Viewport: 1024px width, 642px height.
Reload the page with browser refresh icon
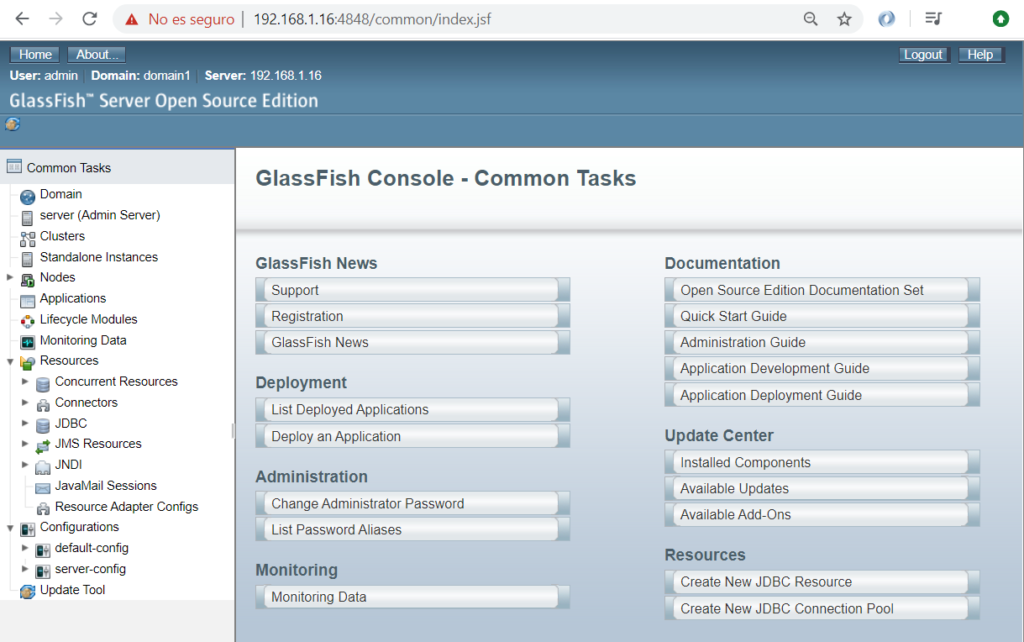89,19
